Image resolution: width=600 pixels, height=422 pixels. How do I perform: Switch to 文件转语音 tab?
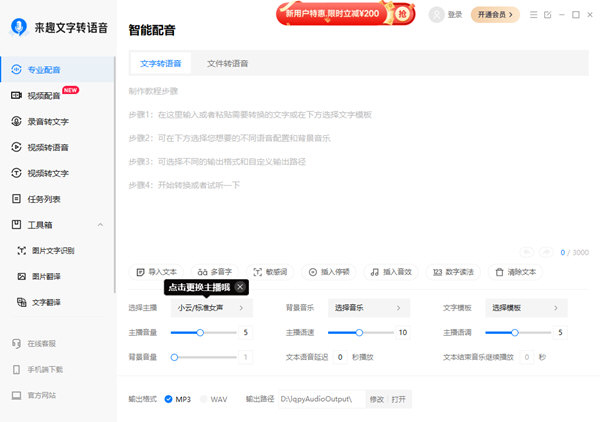pos(228,64)
